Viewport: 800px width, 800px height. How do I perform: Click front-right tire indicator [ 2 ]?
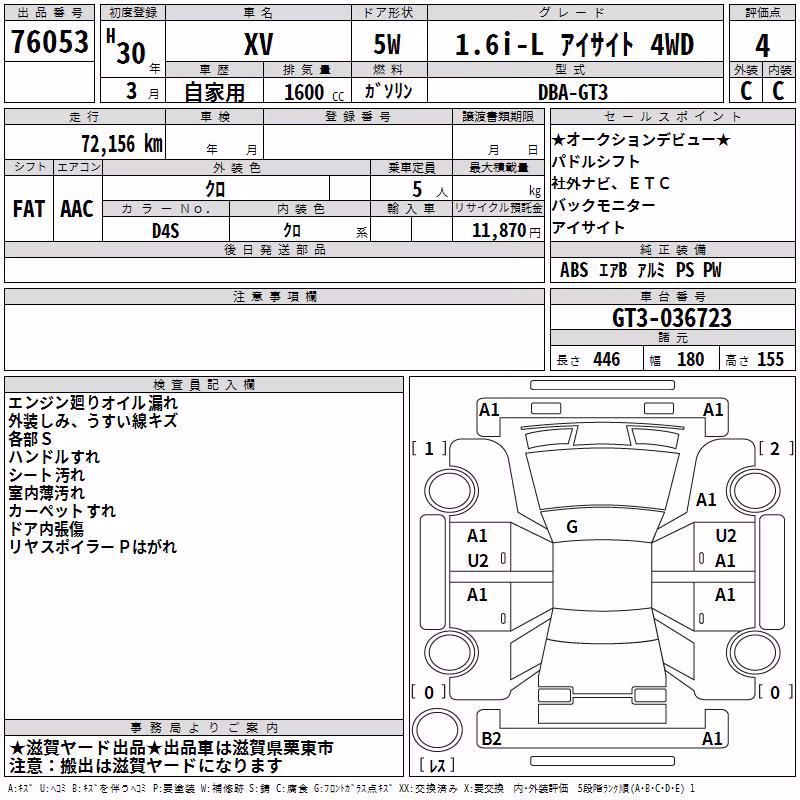(775, 448)
